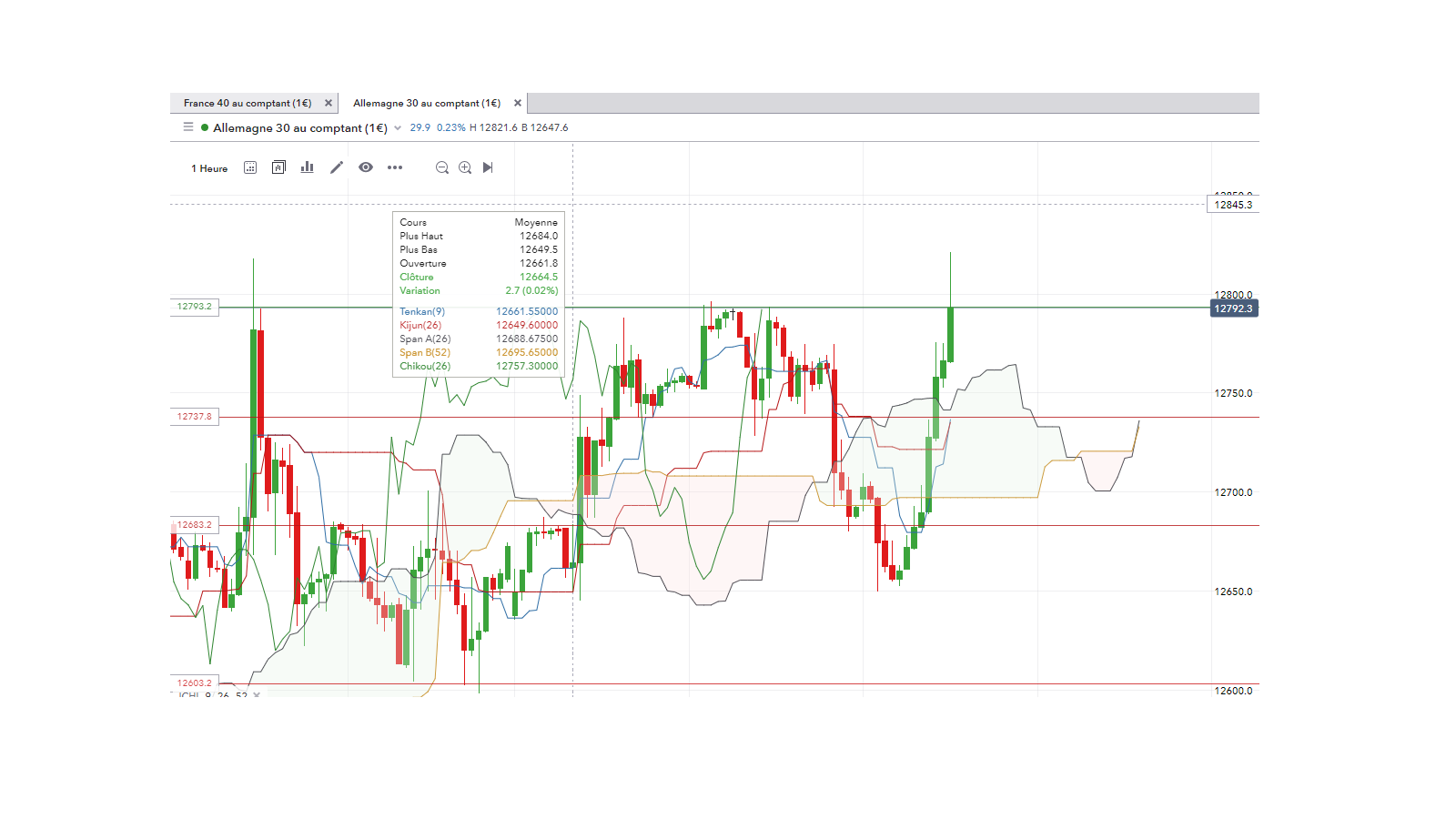The height and width of the screenshot is (819, 1456).
Task: Toggle the eye visibility icon
Action: click(366, 167)
